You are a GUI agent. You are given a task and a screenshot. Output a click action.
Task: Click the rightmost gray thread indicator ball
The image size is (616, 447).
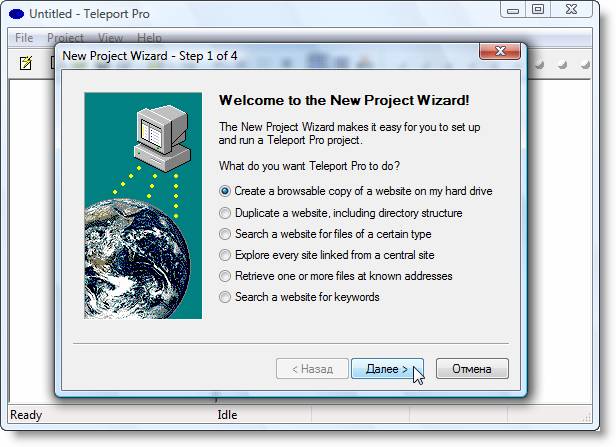click(585, 64)
